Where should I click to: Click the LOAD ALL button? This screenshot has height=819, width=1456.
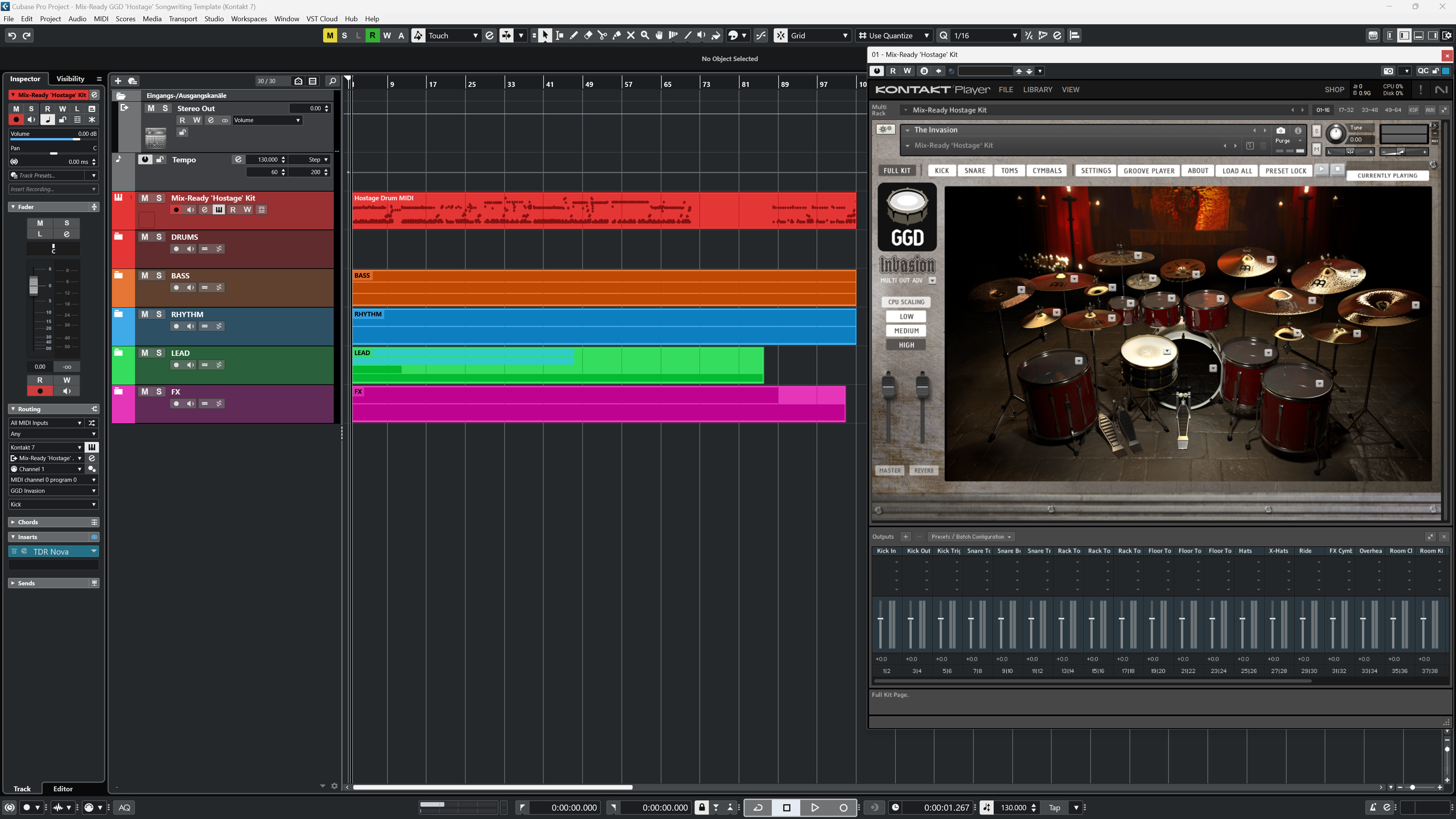click(x=1237, y=171)
